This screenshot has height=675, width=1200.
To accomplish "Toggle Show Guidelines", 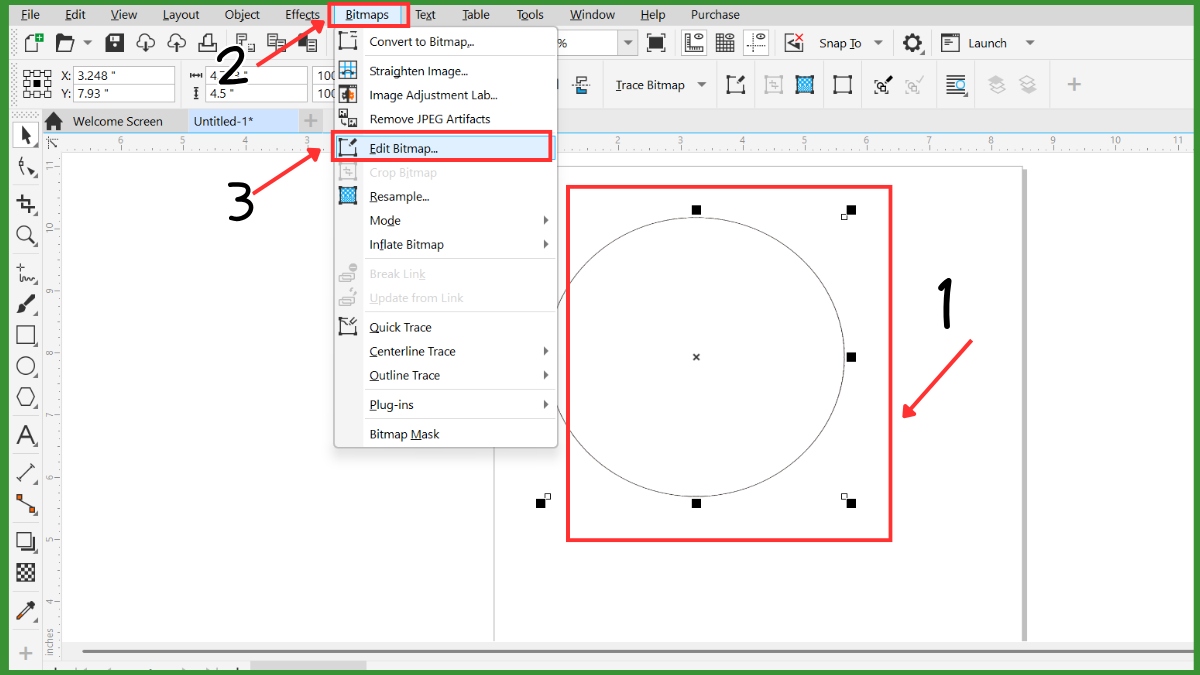I will [757, 43].
